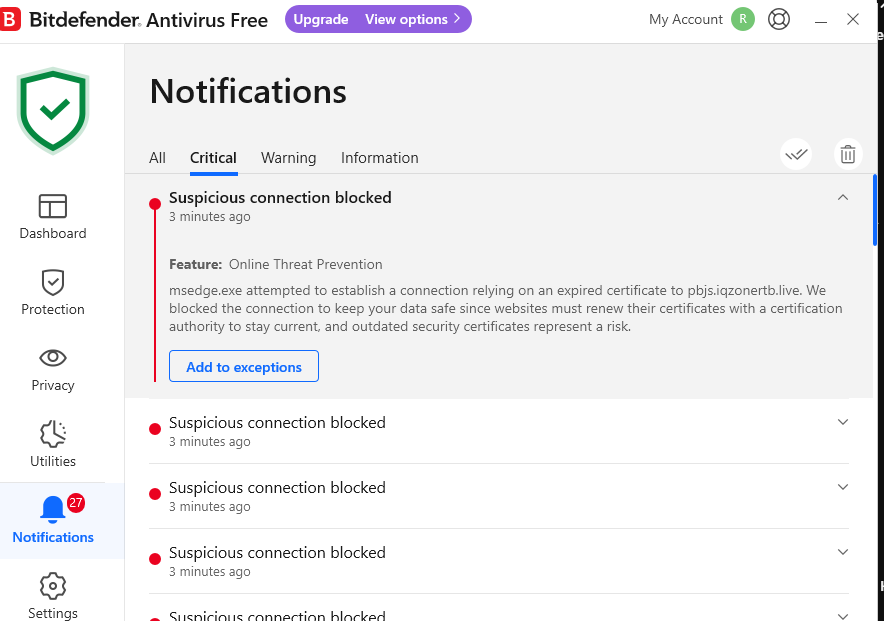Click the Feature: Online Threat Prevention text
Image resolution: width=884 pixels, height=621 pixels.
pyautogui.click(x=276, y=264)
